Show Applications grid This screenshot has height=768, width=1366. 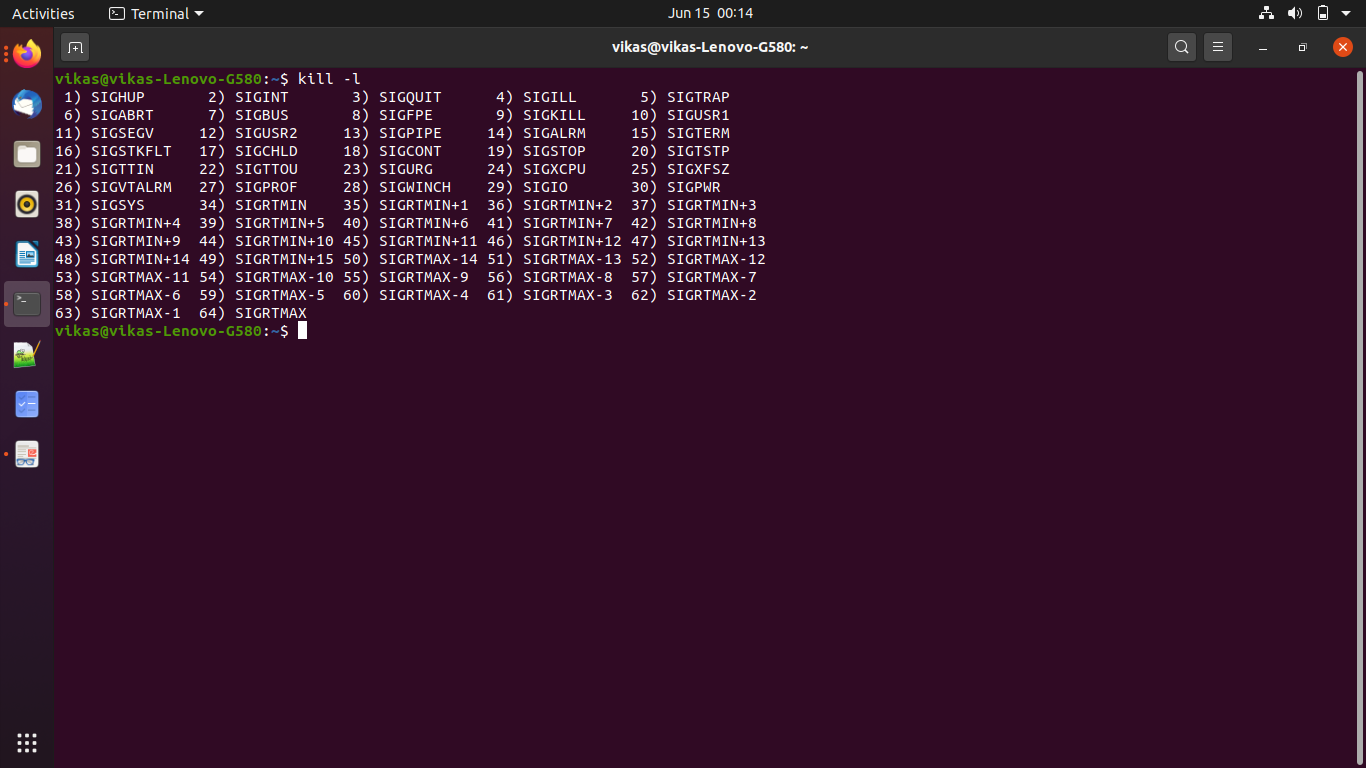coord(27,742)
